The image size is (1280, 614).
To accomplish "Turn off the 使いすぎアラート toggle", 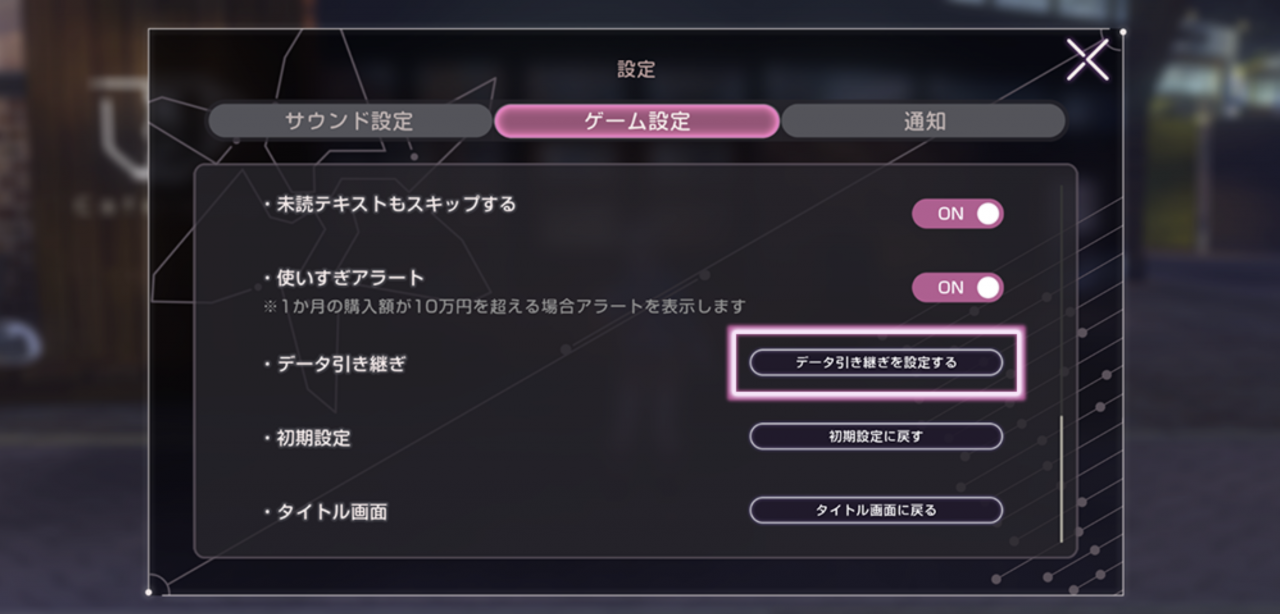I will 957,287.
